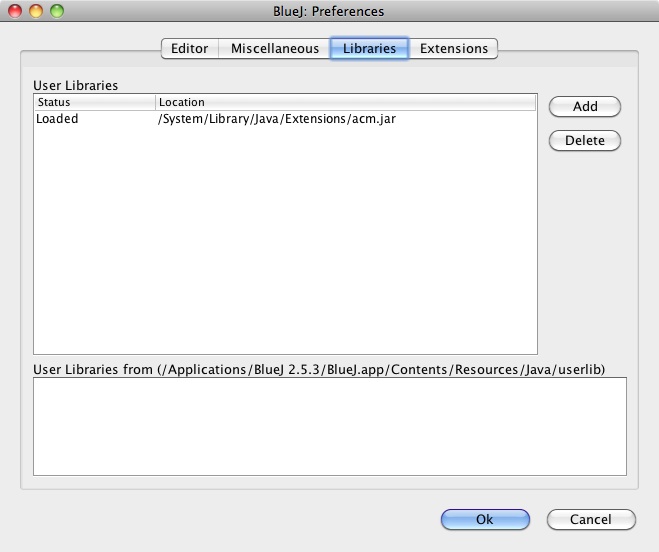This screenshot has height=552, width=659.
Task: Open the Miscellaneous tab
Action: [275, 48]
